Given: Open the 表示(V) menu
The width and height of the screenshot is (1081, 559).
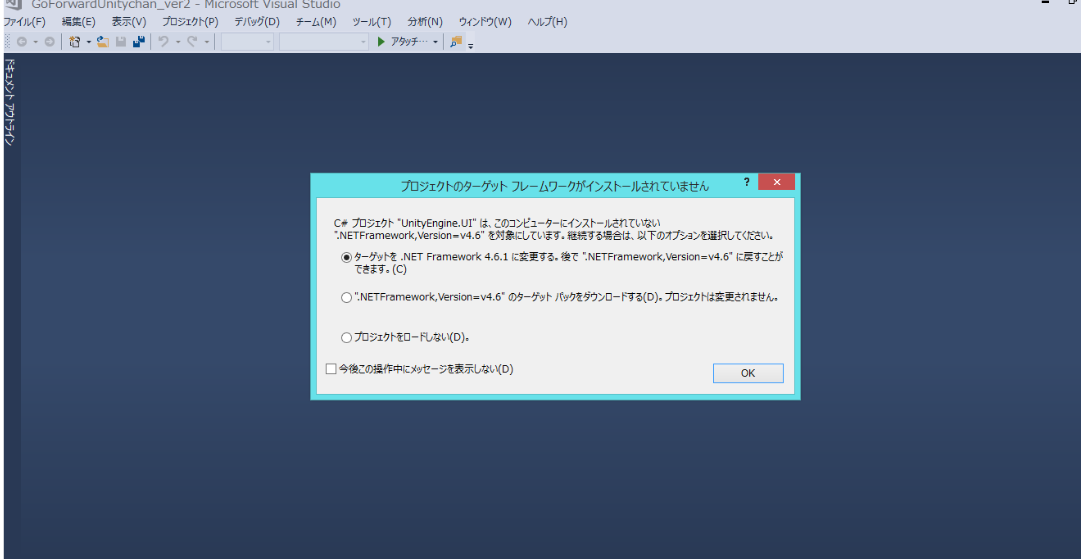Looking at the screenshot, I should [130, 21].
